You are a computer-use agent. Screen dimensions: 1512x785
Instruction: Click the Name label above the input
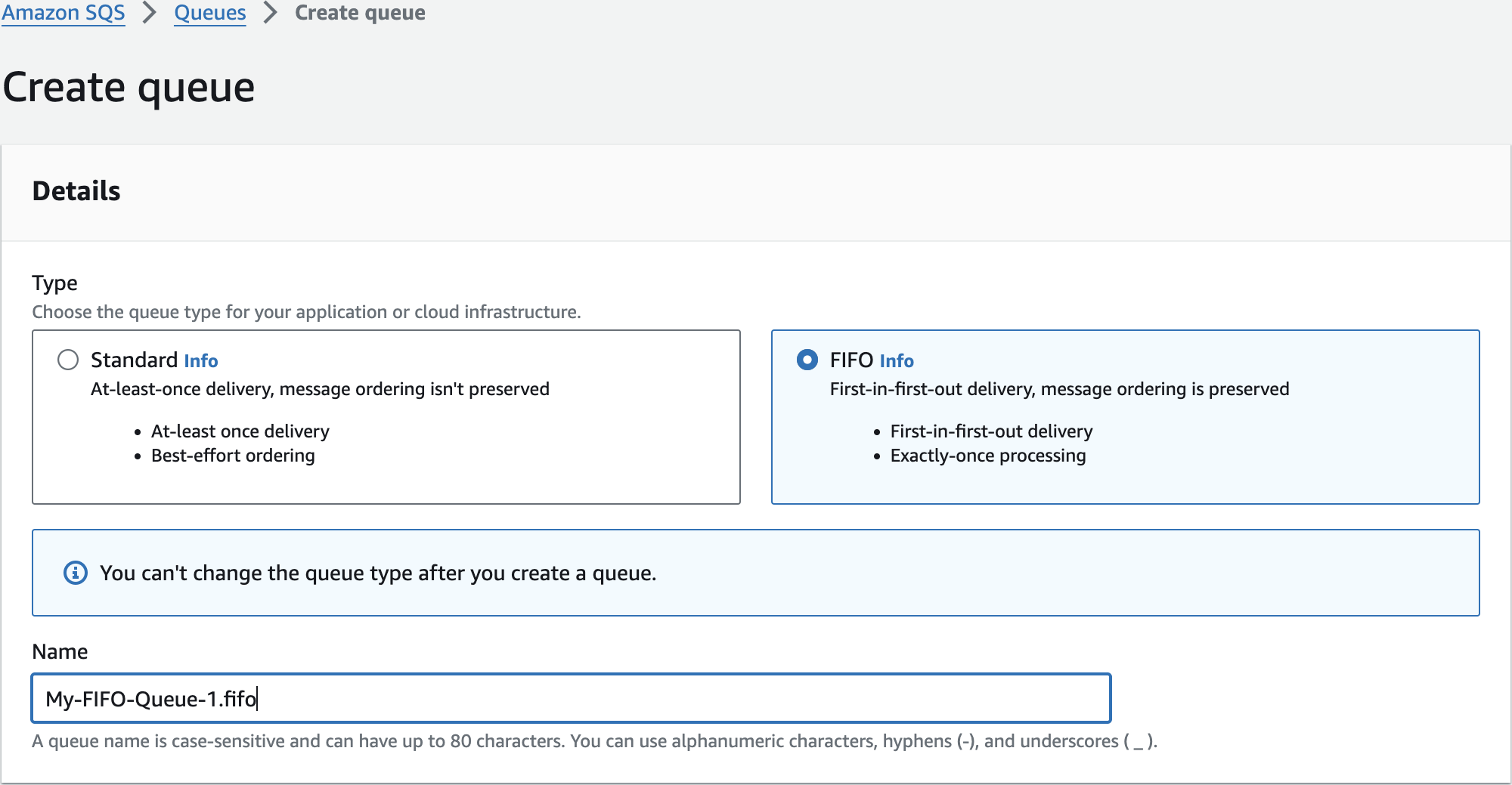[x=60, y=651]
